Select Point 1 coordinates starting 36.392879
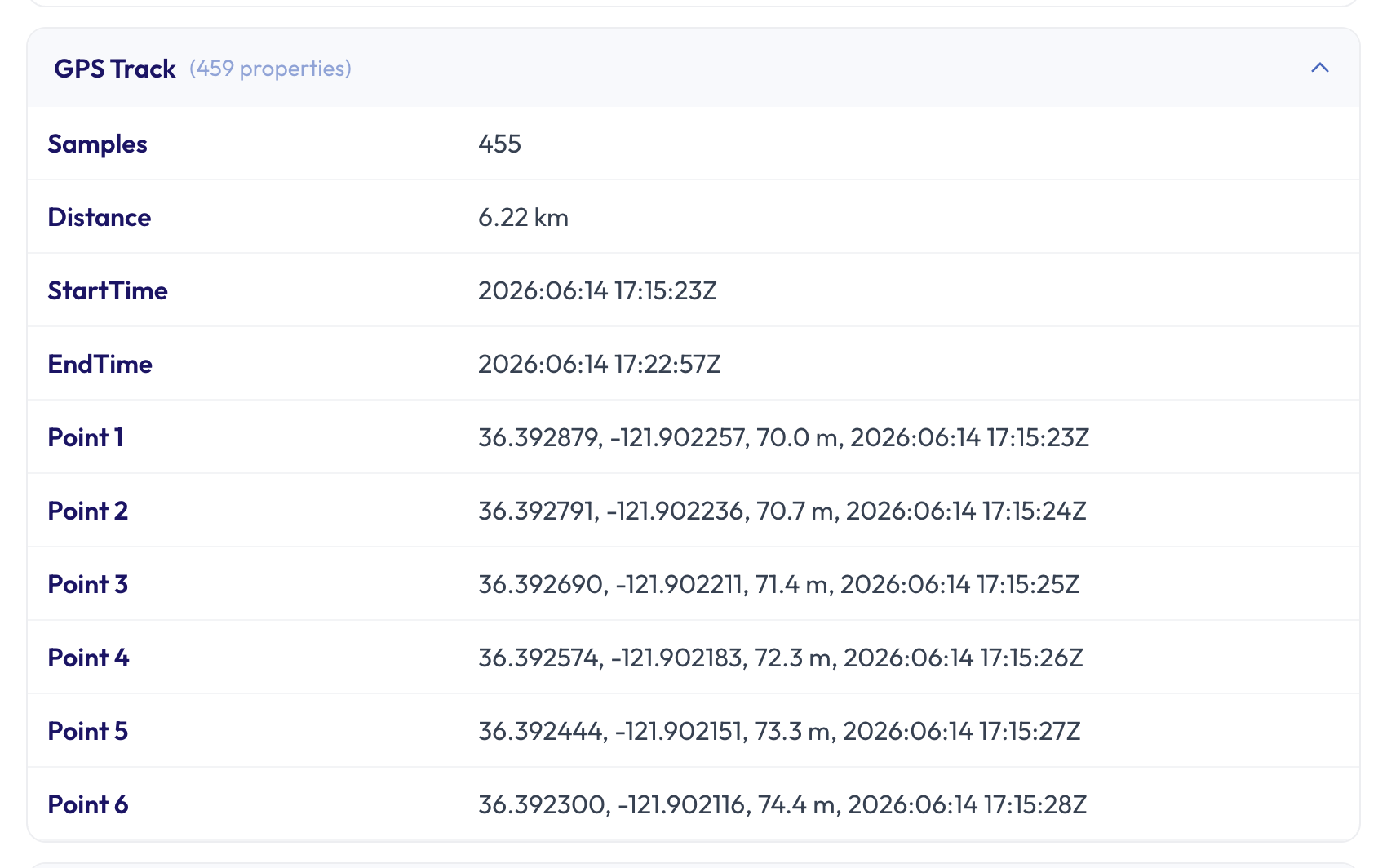Screen dimensions: 1387x868 [x=783, y=437]
